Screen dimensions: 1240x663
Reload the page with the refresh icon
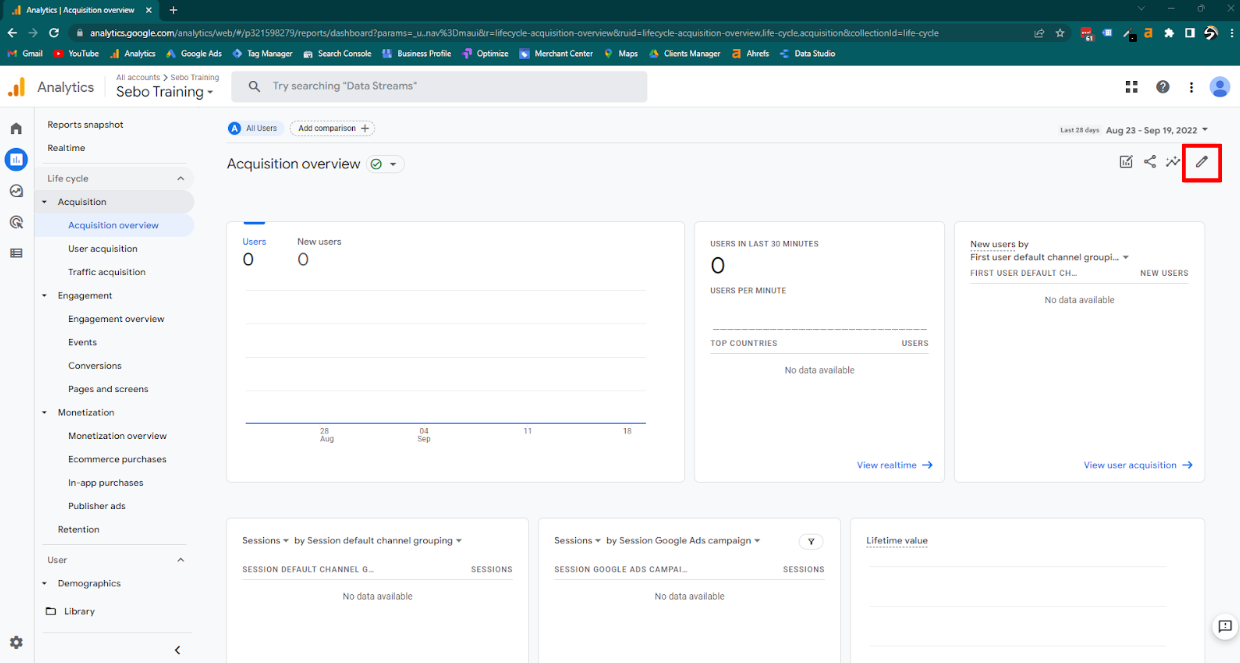click(54, 33)
